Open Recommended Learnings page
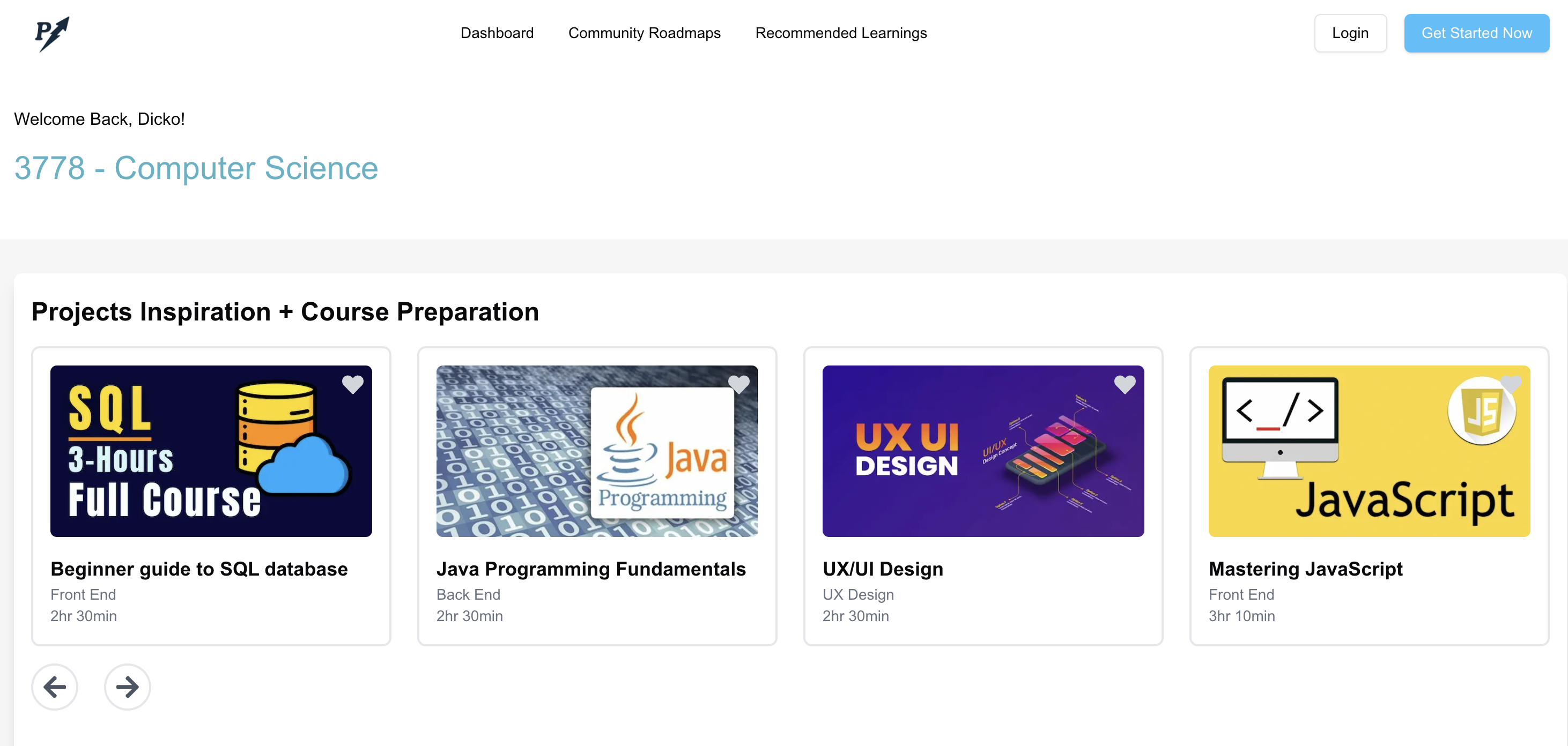The width and height of the screenshot is (1568, 746). click(841, 33)
